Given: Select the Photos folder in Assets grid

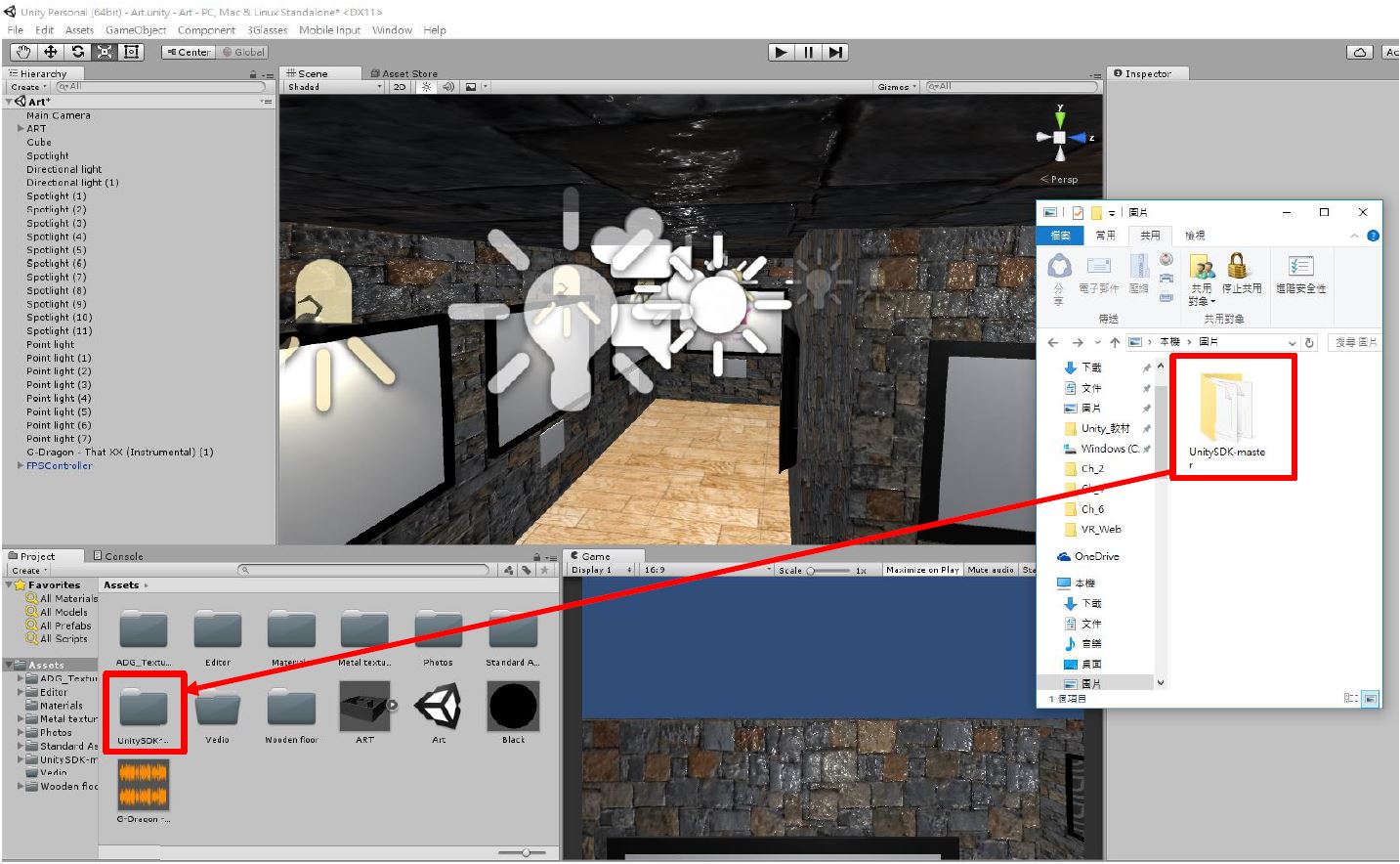Looking at the screenshot, I should (x=439, y=636).
